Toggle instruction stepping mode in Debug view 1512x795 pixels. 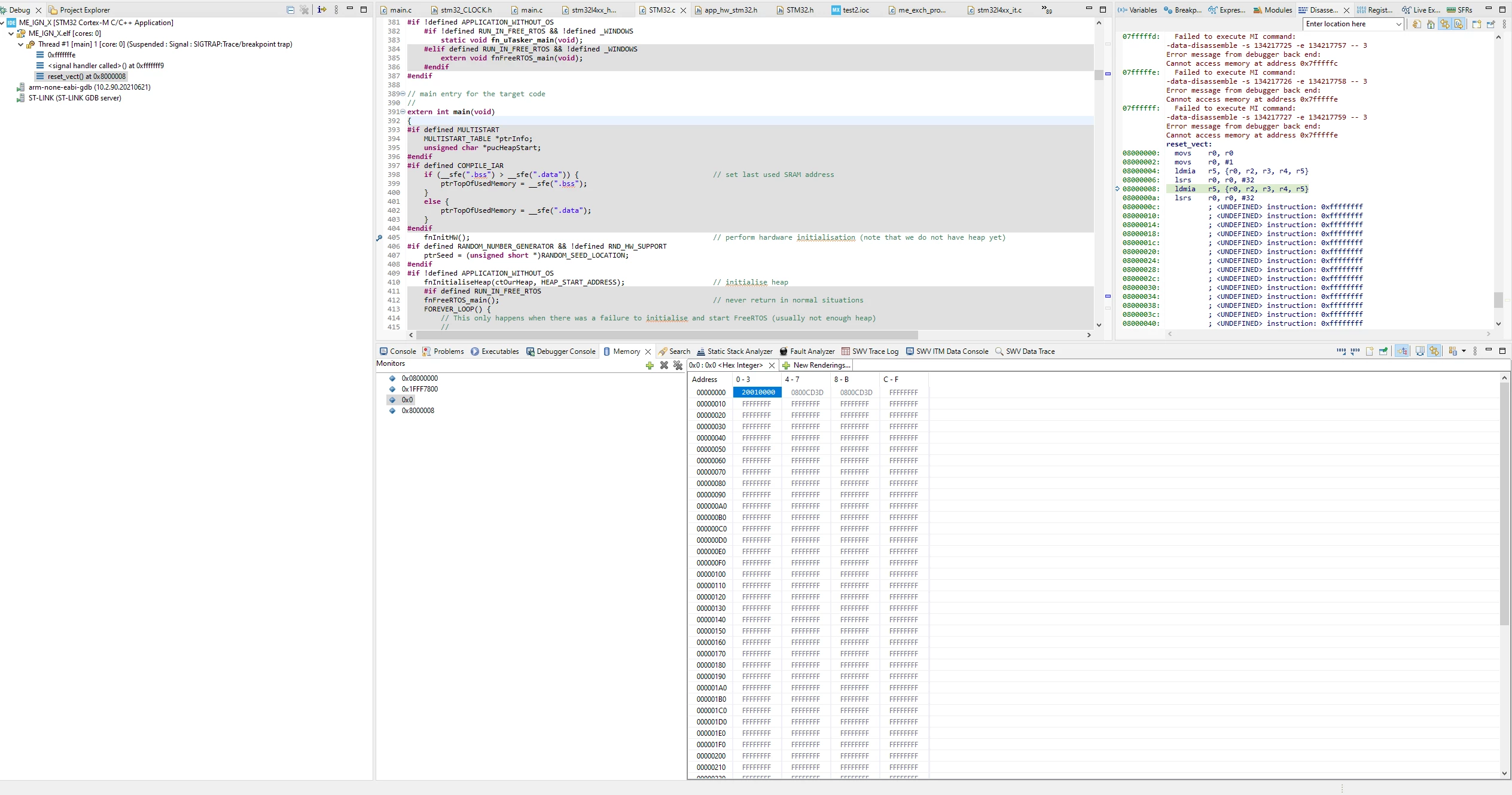pyautogui.click(x=322, y=10)
